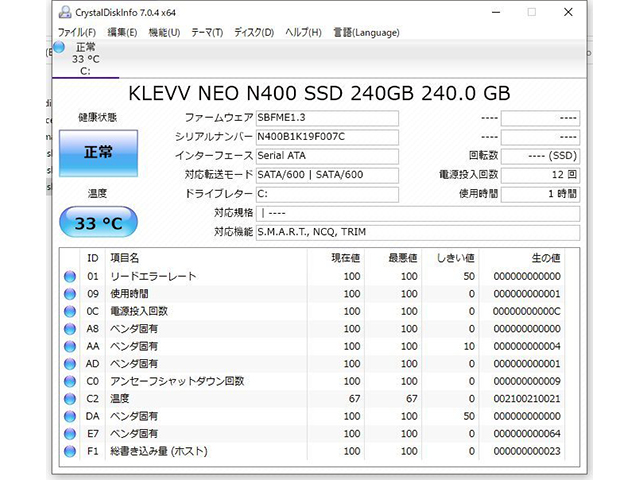Click the 対応規格 field showing | ----
The width and height of the screenshot is (640, 480).
point(418,213)
